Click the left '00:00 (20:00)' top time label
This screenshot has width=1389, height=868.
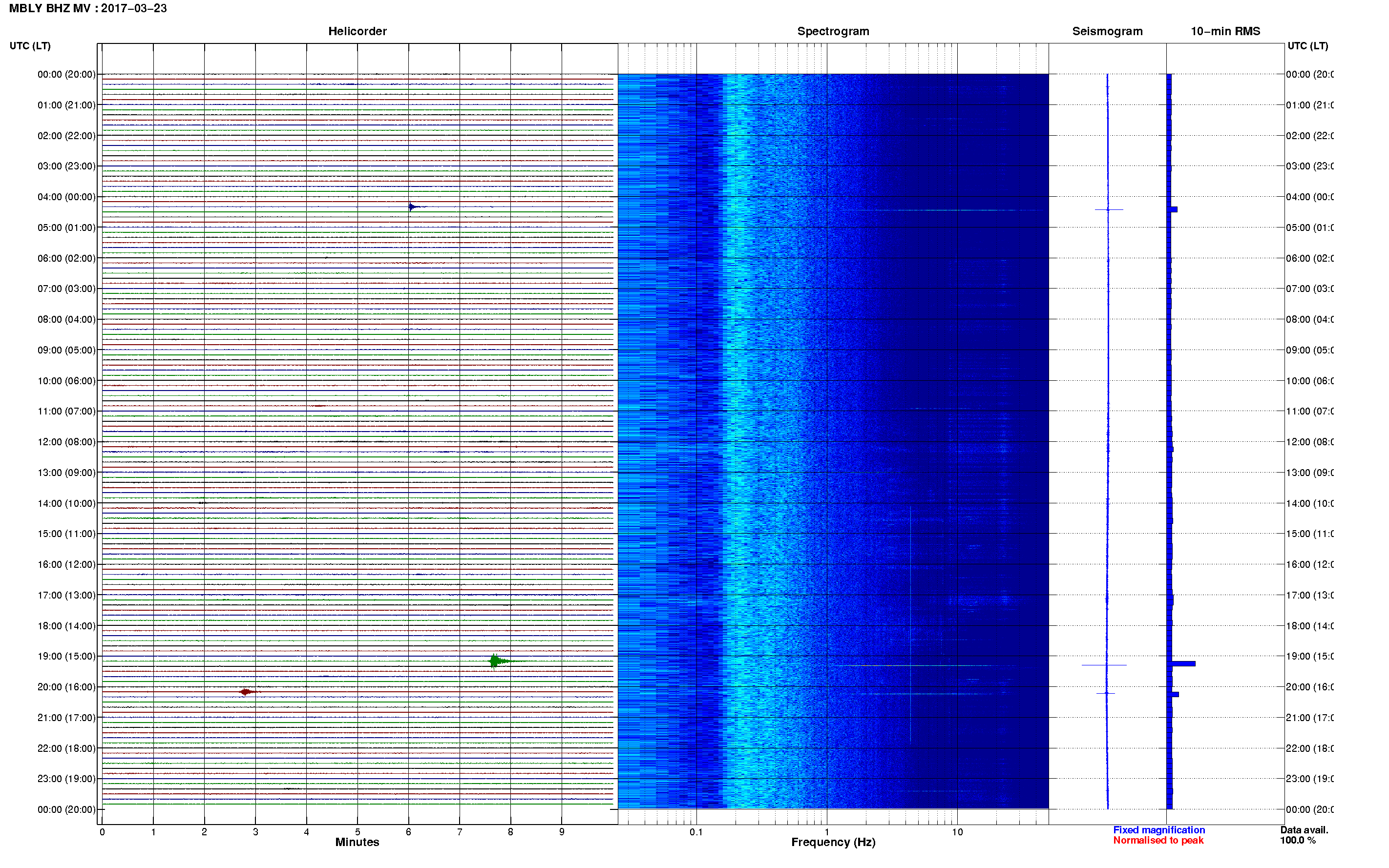click(x=66, y=74)
